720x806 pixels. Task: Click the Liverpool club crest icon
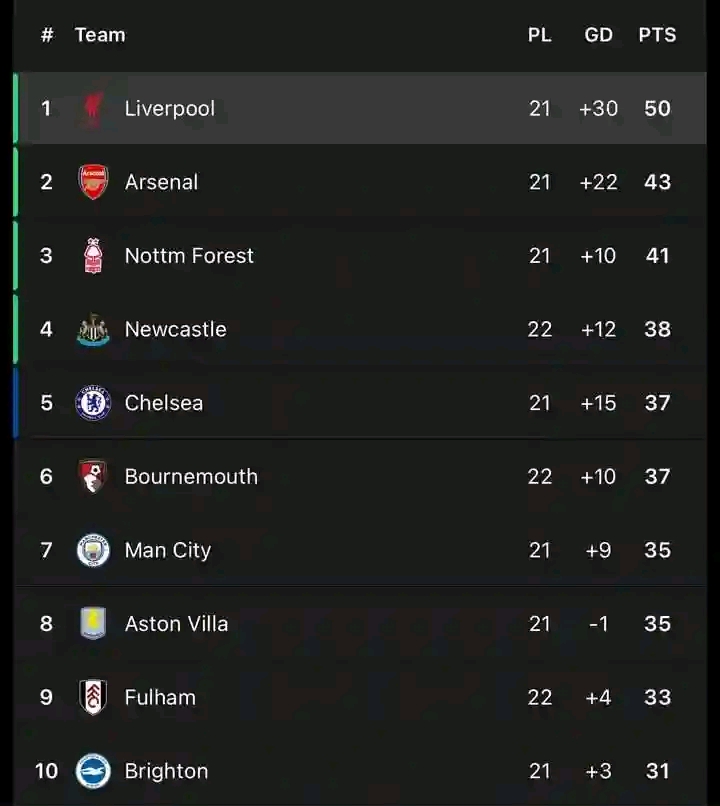pyautogui.click(x=93, y=109)
